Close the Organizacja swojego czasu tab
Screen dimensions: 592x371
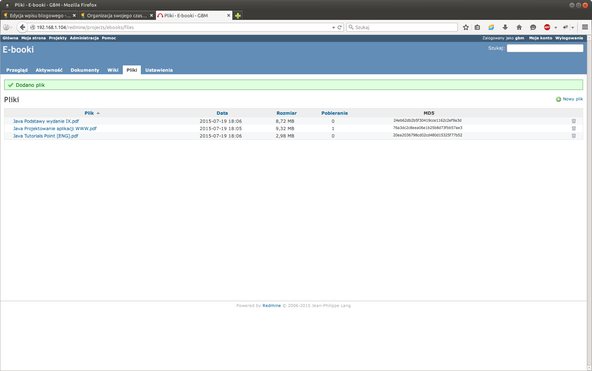pos(151,15)
